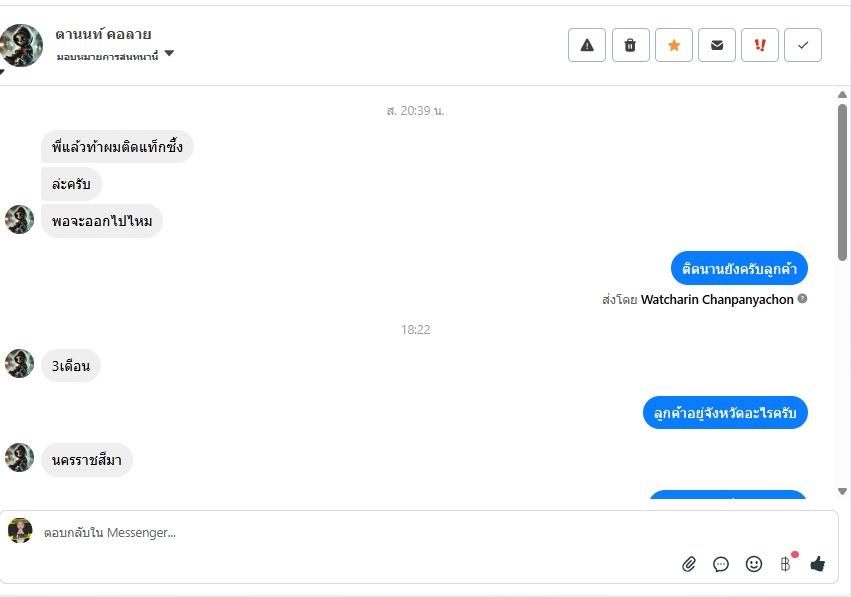Click the scrollbar down arrow
The width and height of the screenshot is (851, 597).
[842, 491]
